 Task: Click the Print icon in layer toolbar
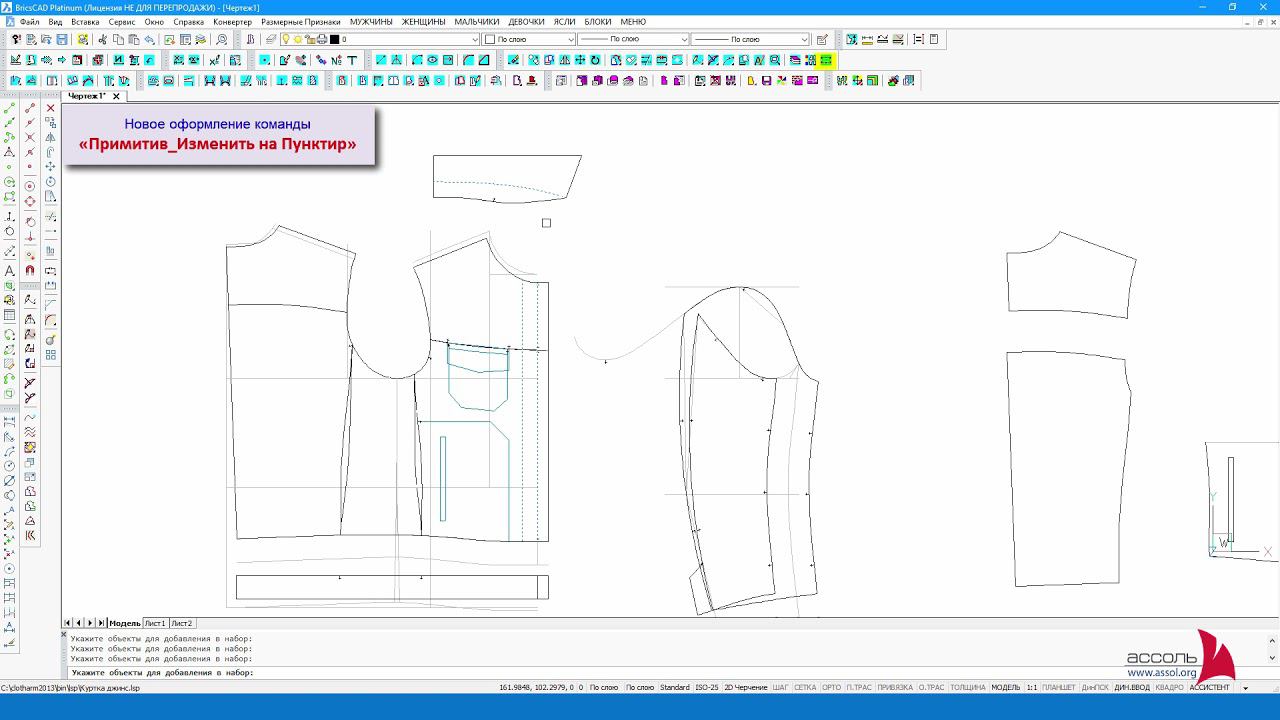click(x=322, y=40)
